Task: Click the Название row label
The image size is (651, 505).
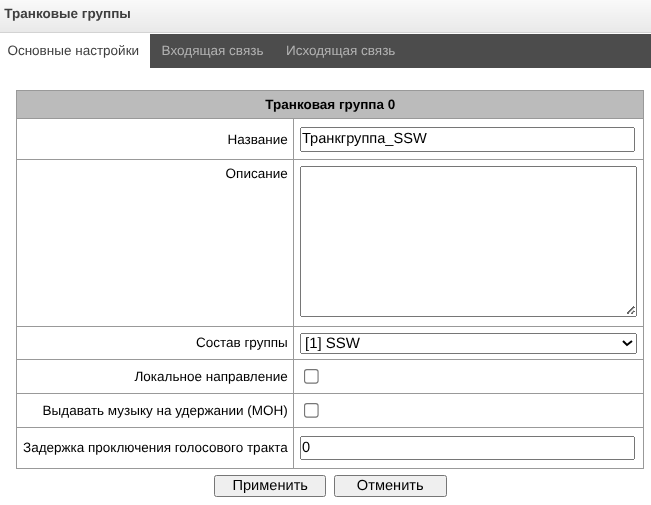Action: coord(257,140)
